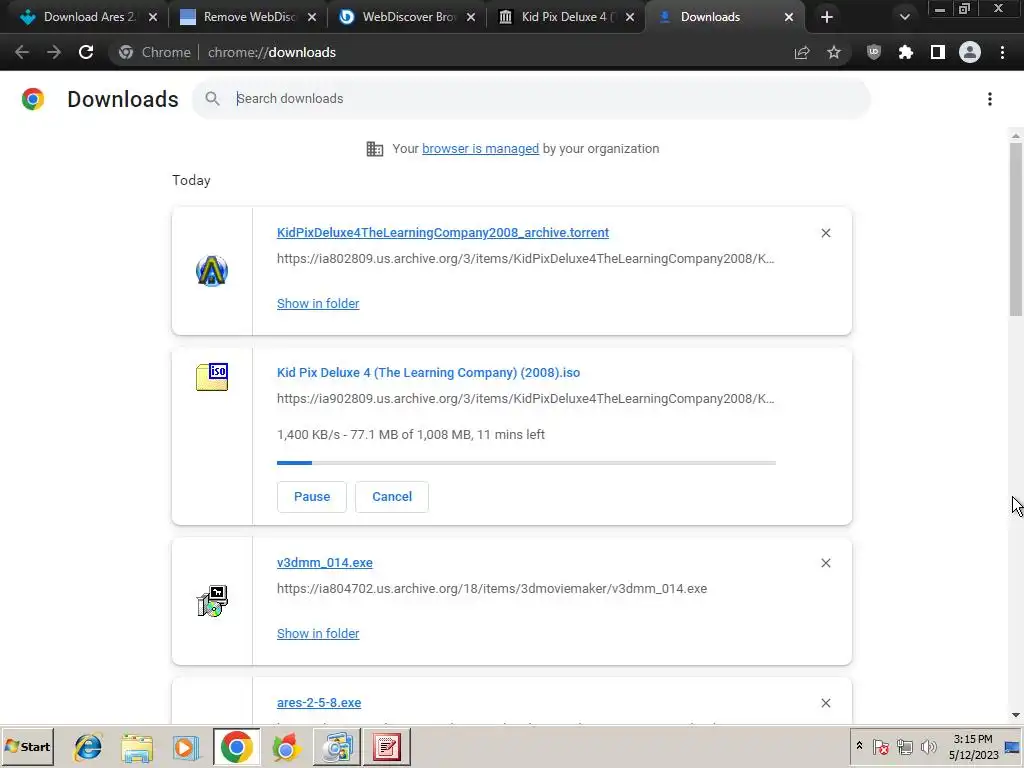This screenshot has width=1024, height=768.
Task: Click the v3dmm_014.exe source URL text
Action: point(492,589)
